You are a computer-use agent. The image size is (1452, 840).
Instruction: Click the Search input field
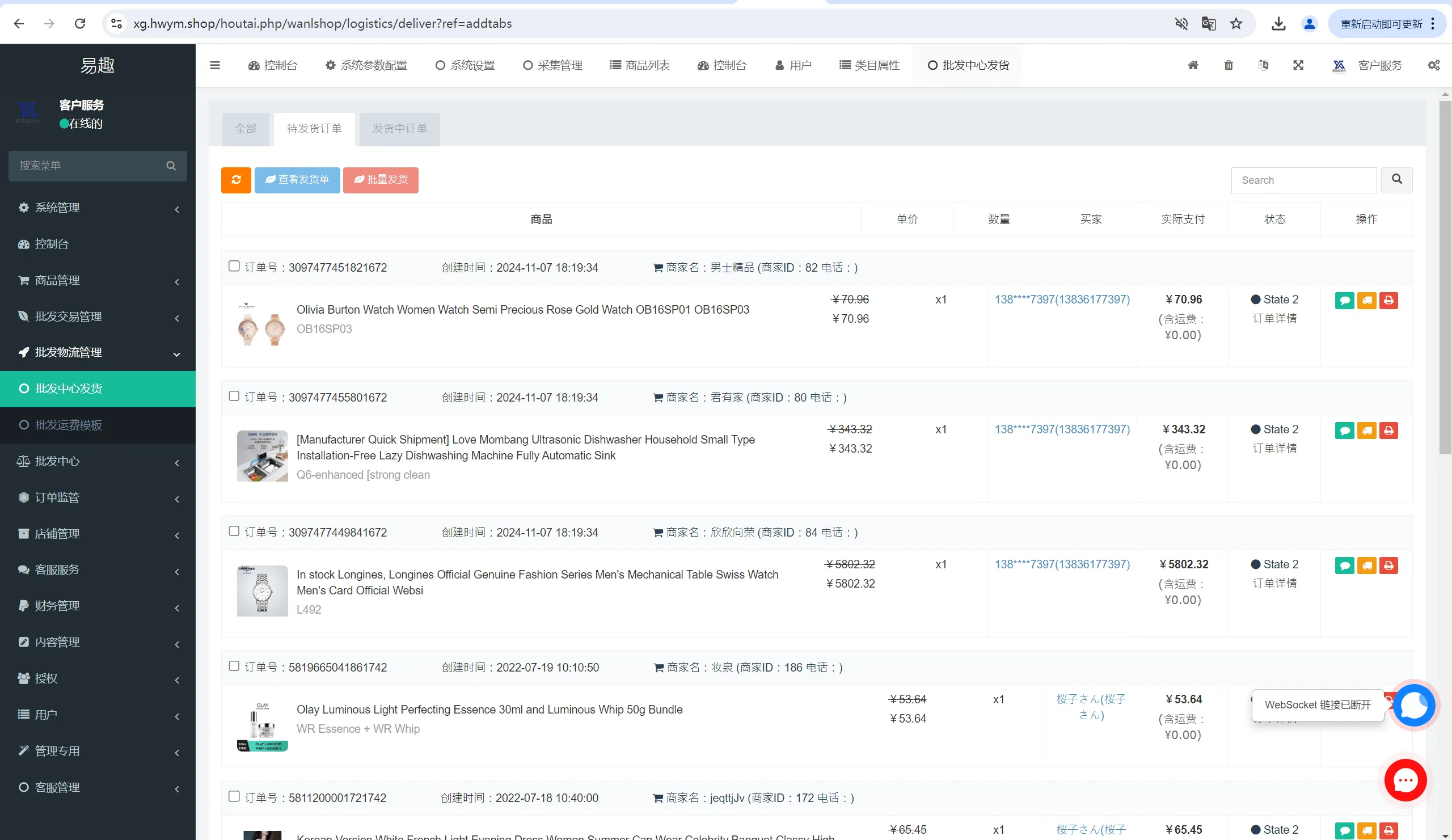(x=1303, y=180)
